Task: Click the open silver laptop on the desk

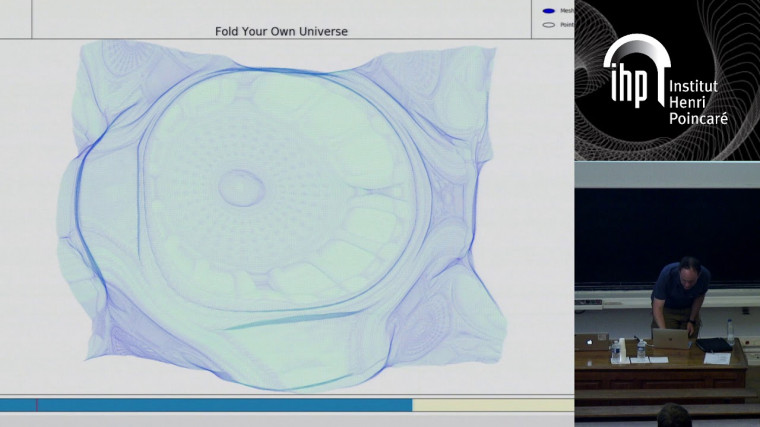Action: point(670,338)
